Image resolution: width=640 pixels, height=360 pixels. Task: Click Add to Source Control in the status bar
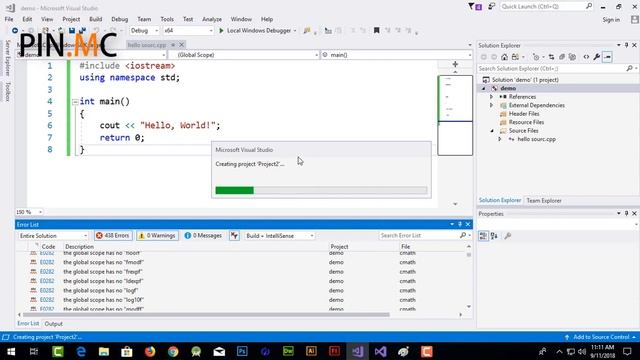tap(601, 337)
